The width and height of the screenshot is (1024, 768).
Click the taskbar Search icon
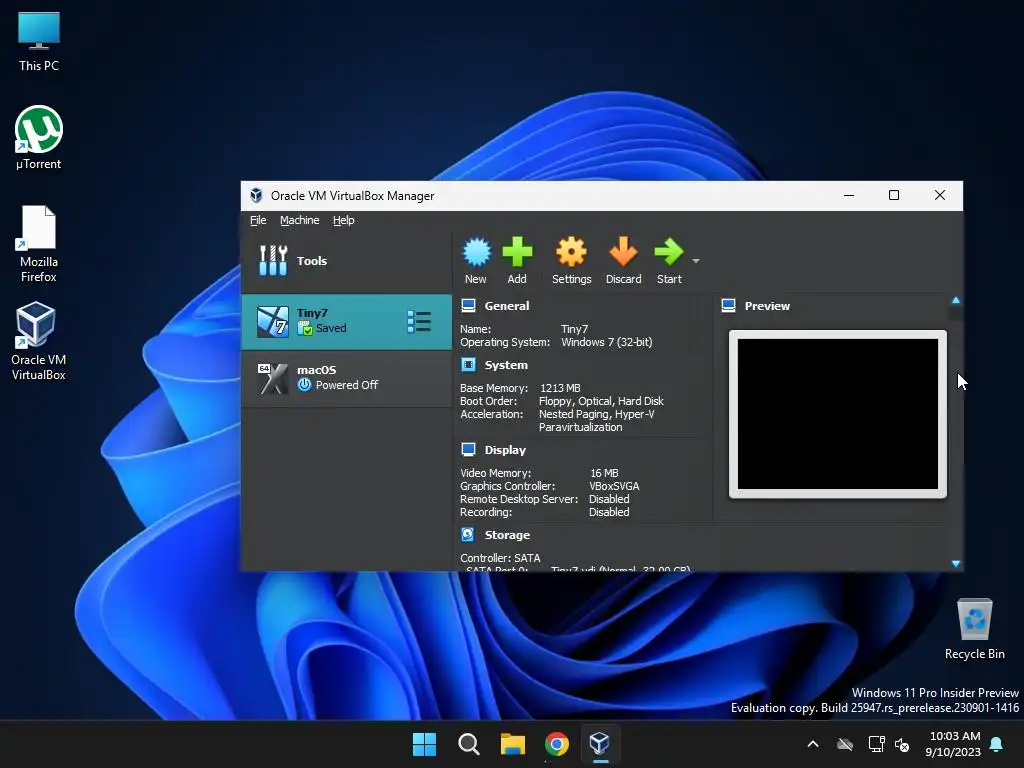[469, 744]
